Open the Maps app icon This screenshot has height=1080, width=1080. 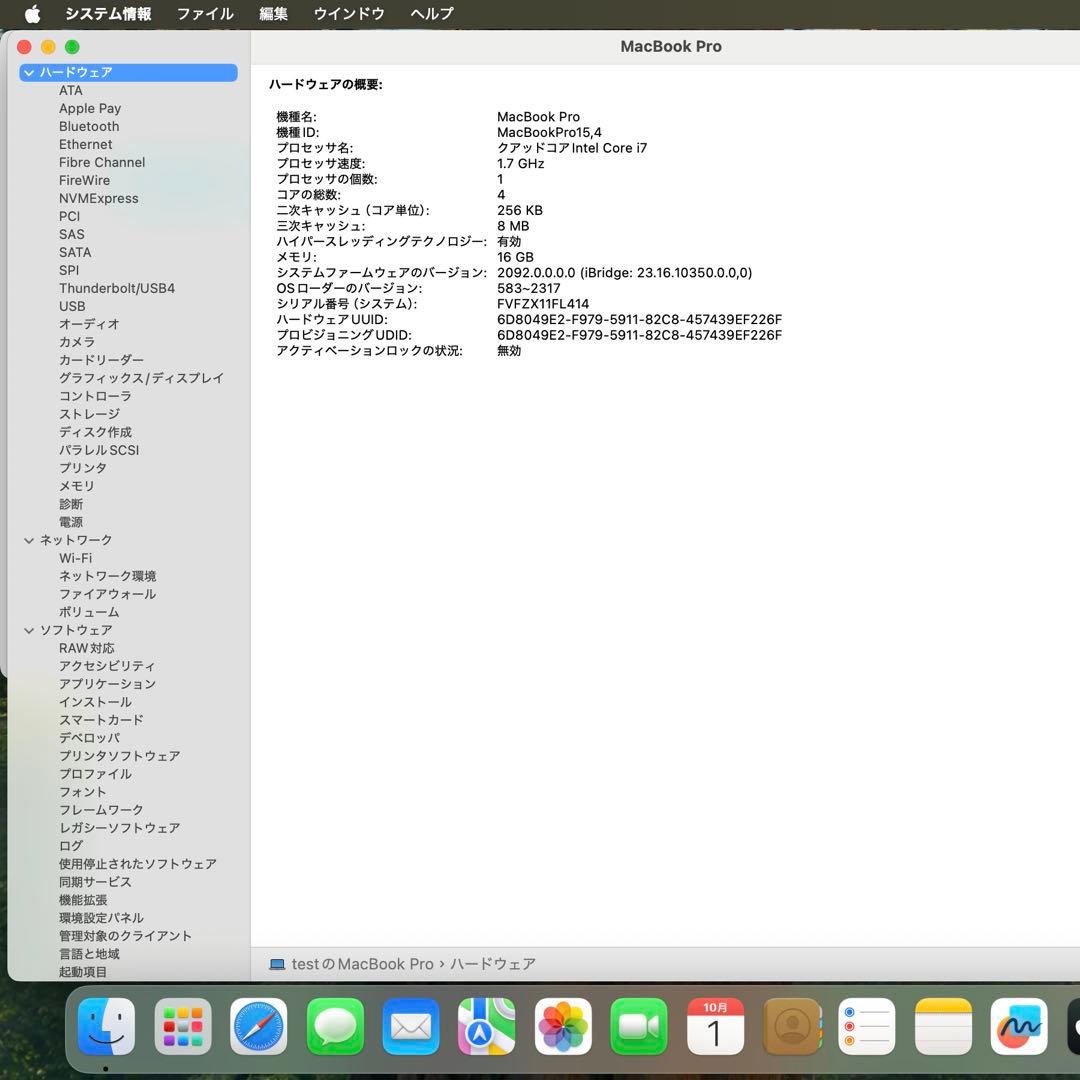pyautogui.click(x=486, y=1026)
